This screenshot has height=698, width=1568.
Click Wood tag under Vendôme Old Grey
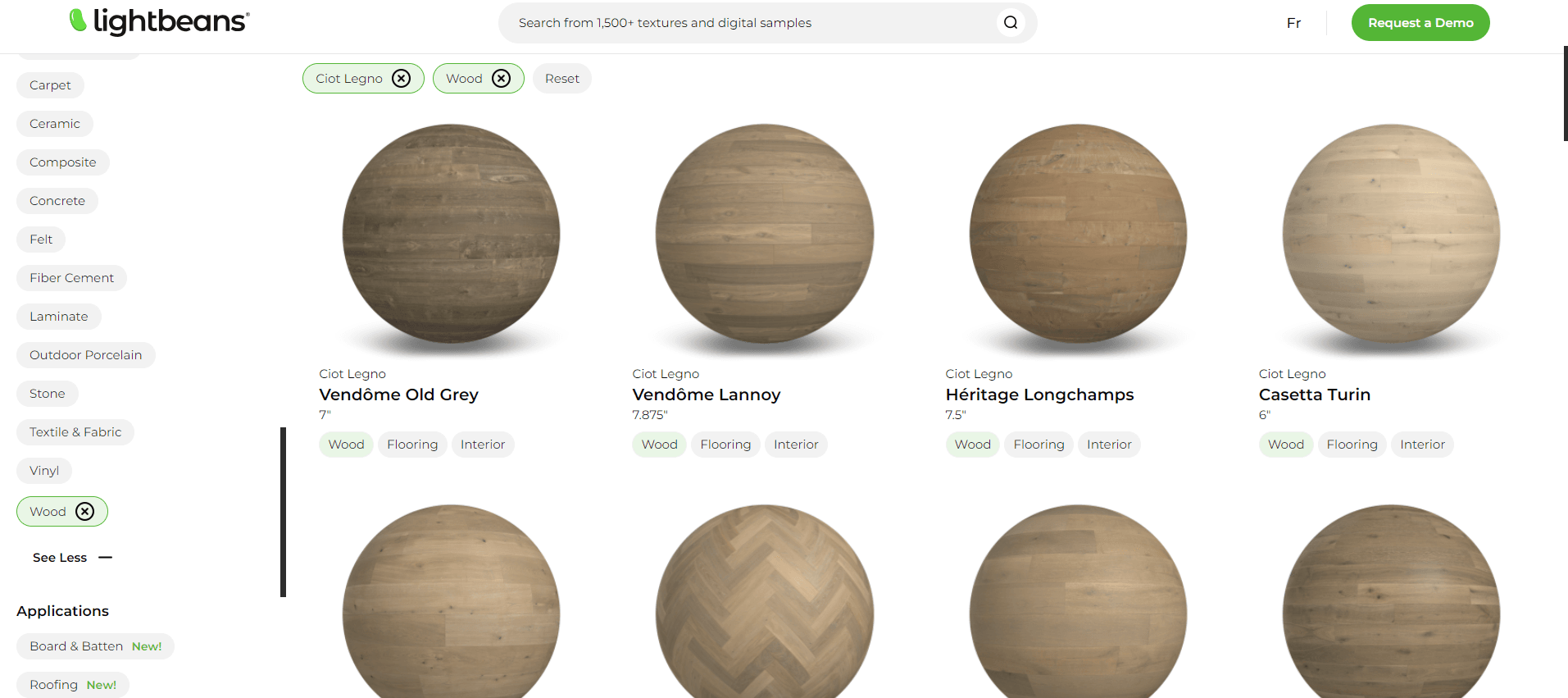coord(346,445)
